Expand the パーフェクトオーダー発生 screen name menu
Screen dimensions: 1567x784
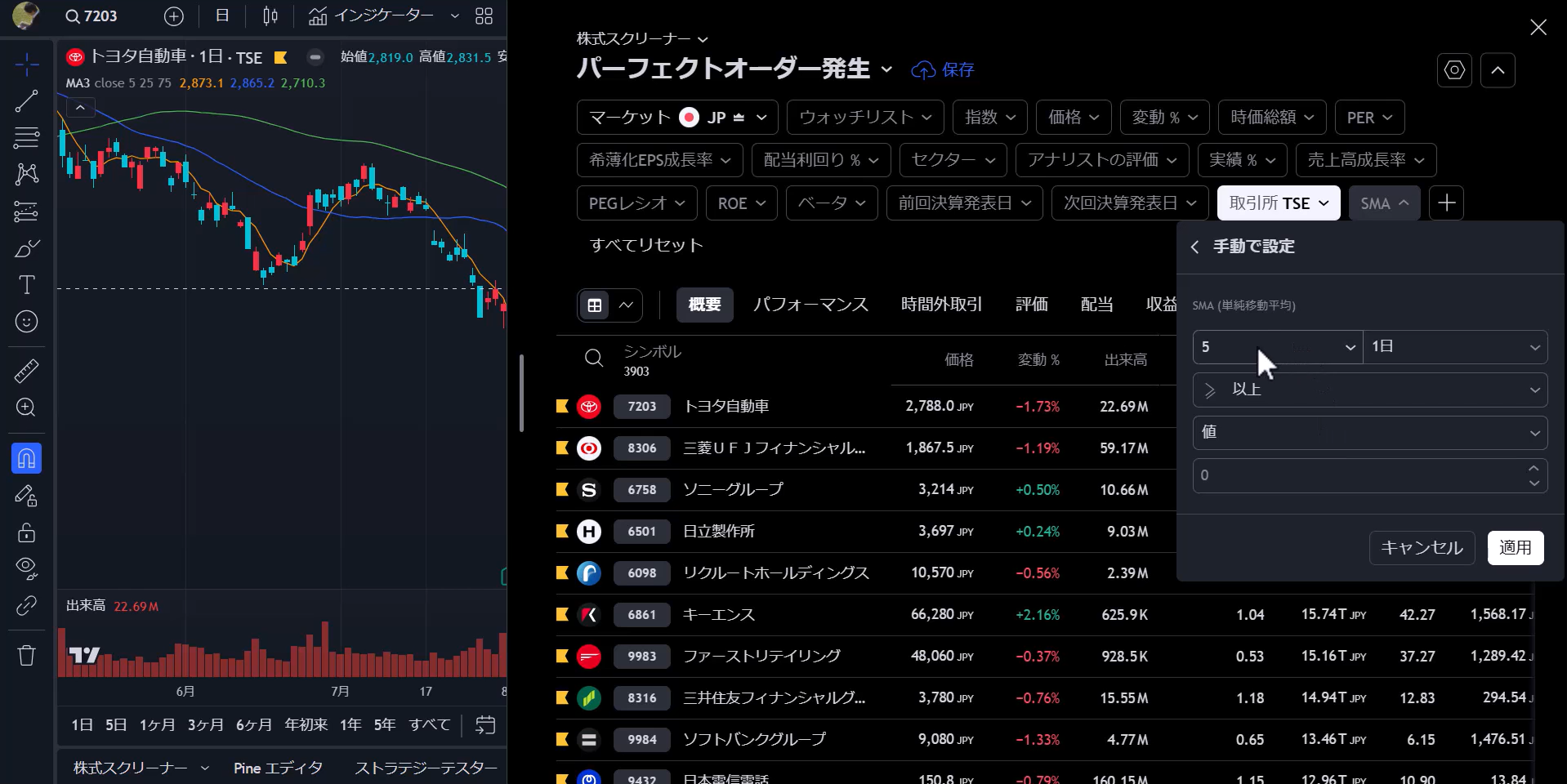coord(734,69)
